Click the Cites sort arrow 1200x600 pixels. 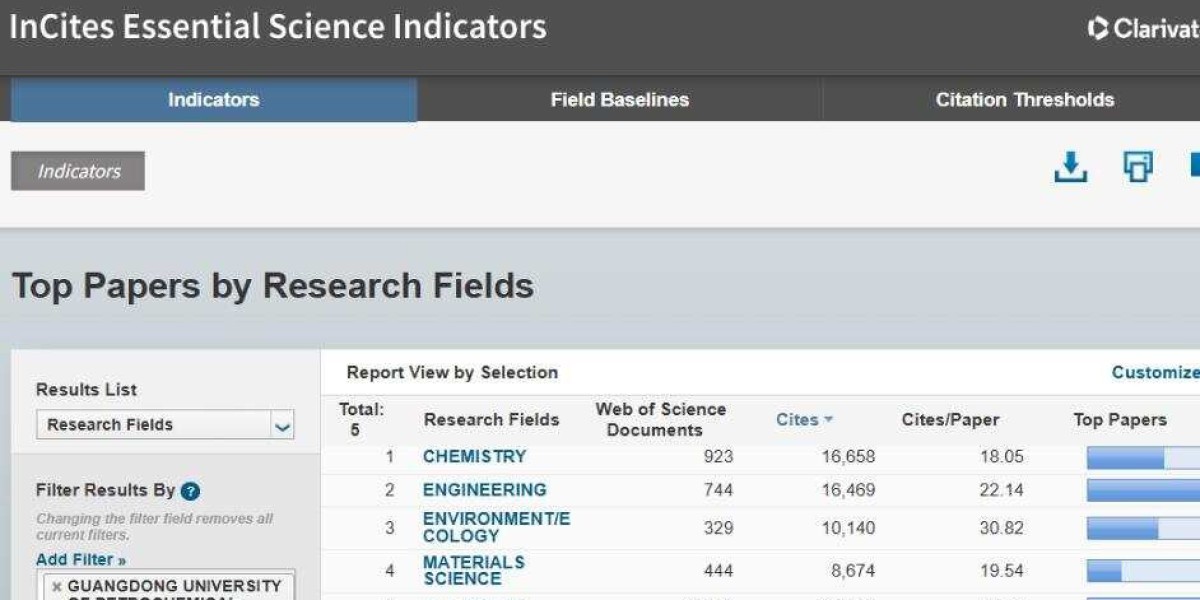pyautogui.click(x=828, y=420)
